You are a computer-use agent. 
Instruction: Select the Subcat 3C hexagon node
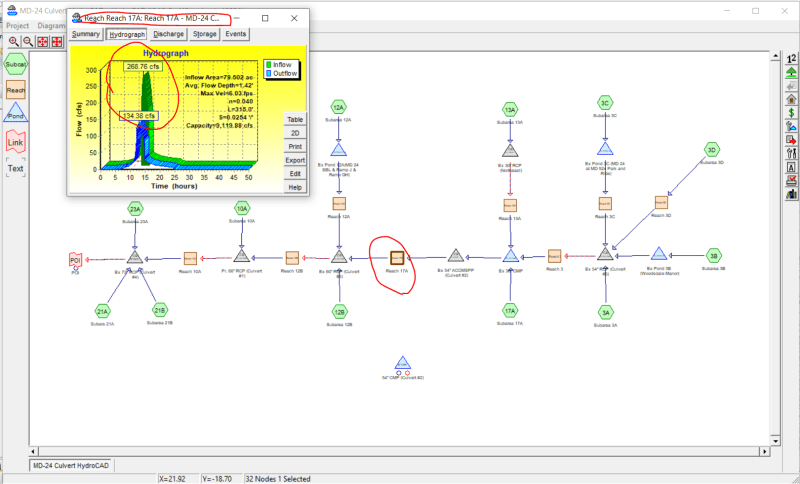(605, 103)
